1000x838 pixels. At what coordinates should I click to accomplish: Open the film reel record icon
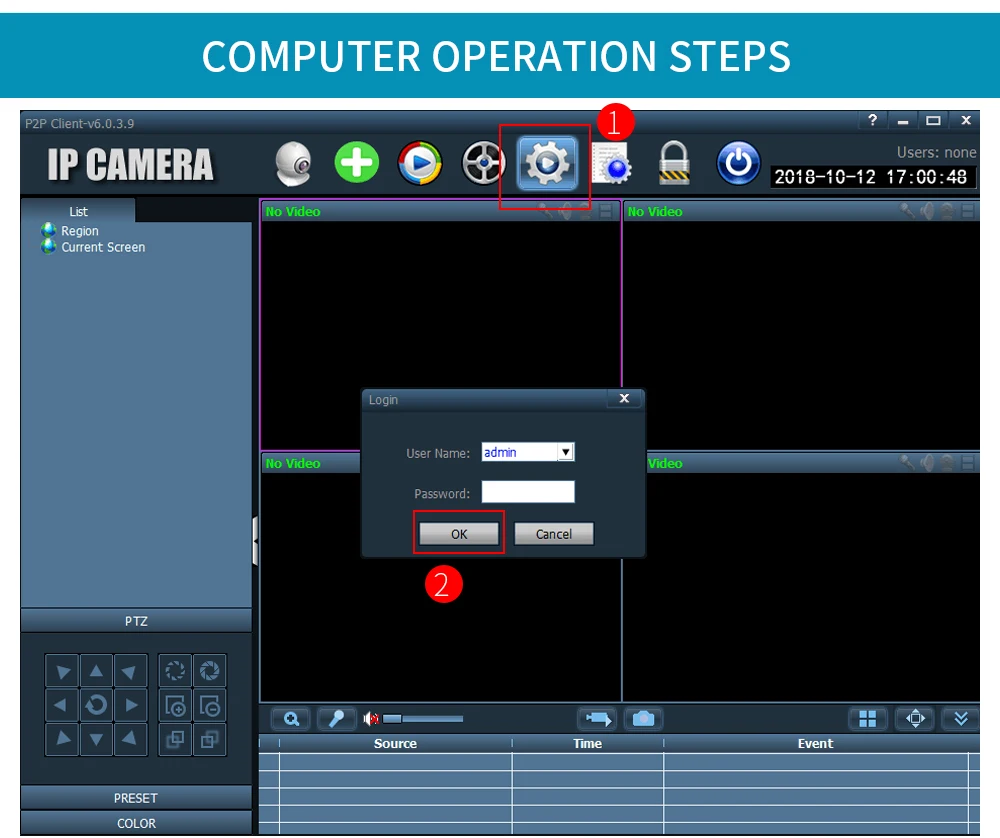[483, 163]
